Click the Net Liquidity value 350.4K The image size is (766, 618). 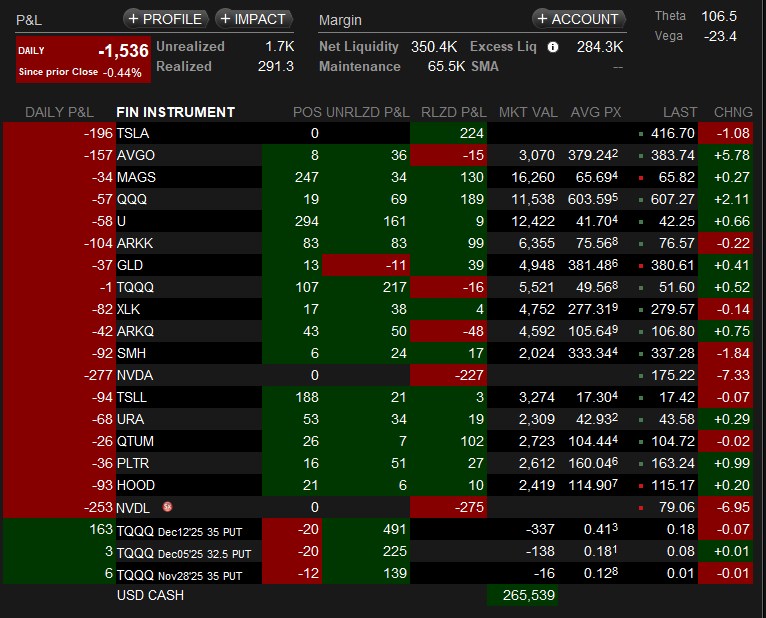click(434, 47)
